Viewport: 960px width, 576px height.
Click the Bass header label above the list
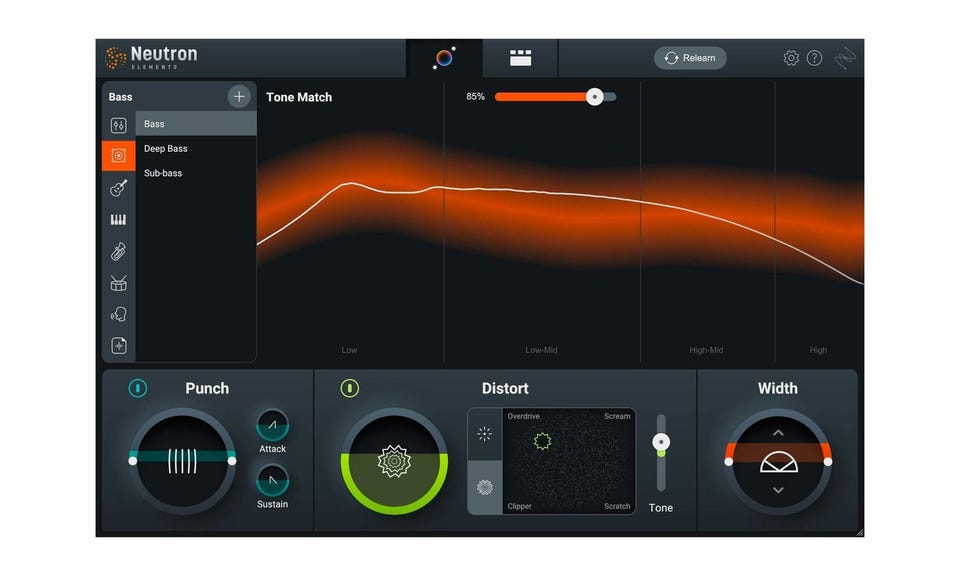pyautogui.click(x=121, y=97)
